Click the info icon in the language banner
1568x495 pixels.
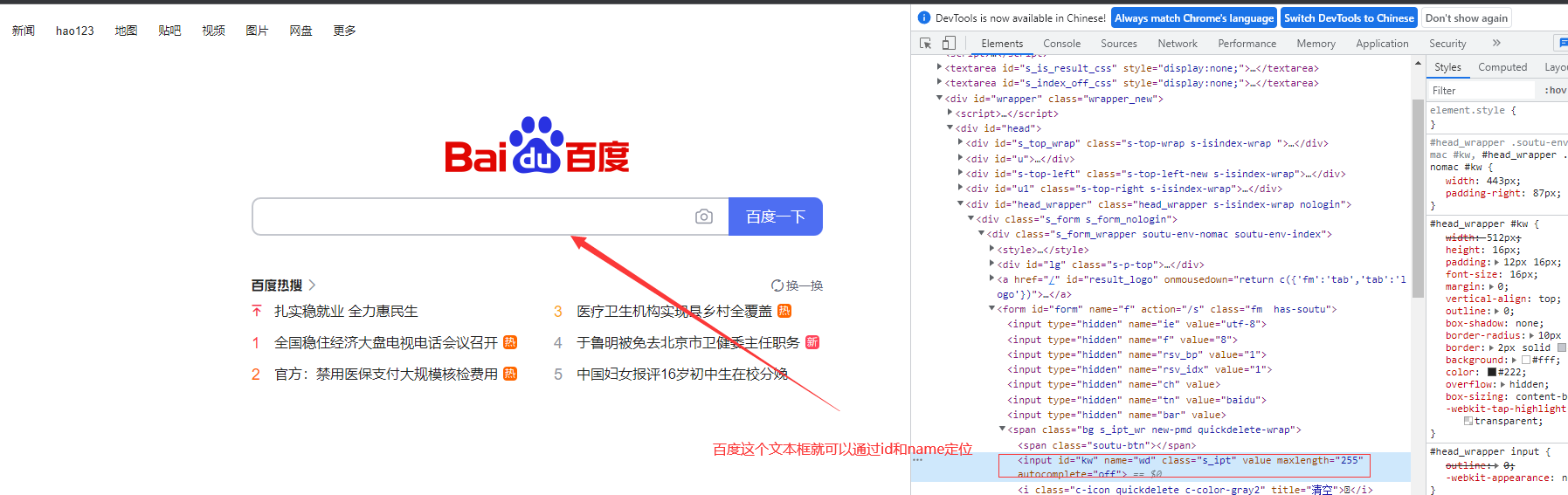tap(924, 17)
